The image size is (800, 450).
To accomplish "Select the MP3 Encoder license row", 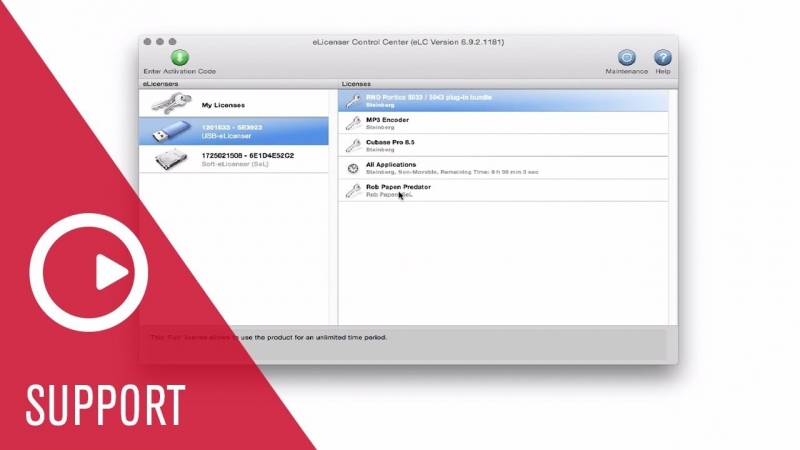I will (x=503, y=123).
